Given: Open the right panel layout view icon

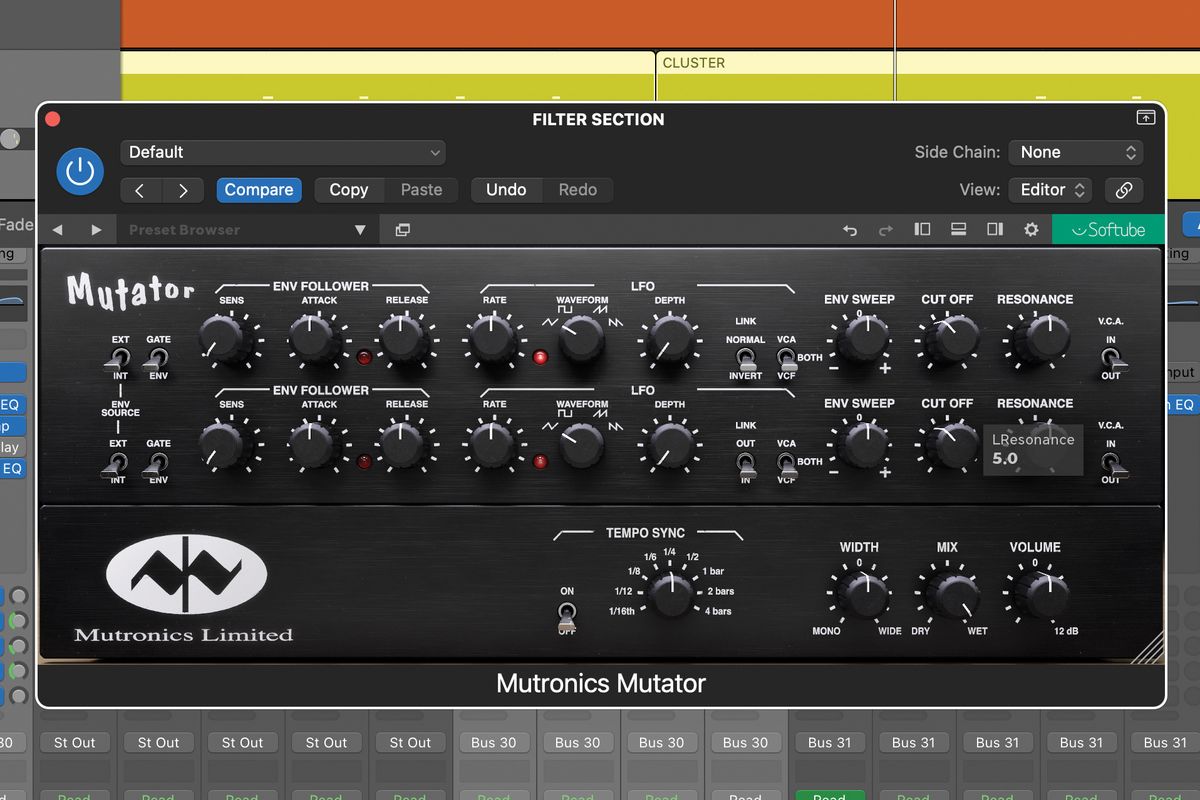Looking at the screenshot, I should click(x=994, y=229).
